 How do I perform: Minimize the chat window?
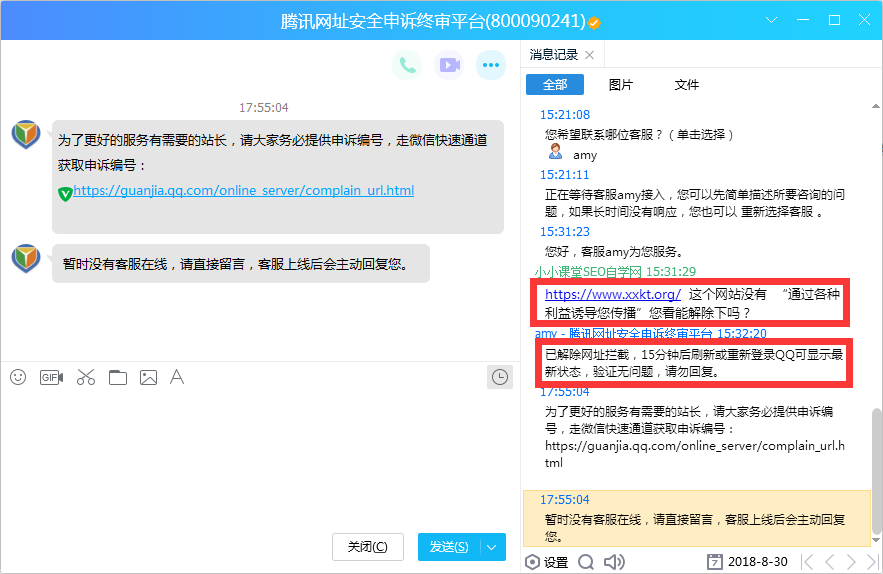(x=803, y=20)
